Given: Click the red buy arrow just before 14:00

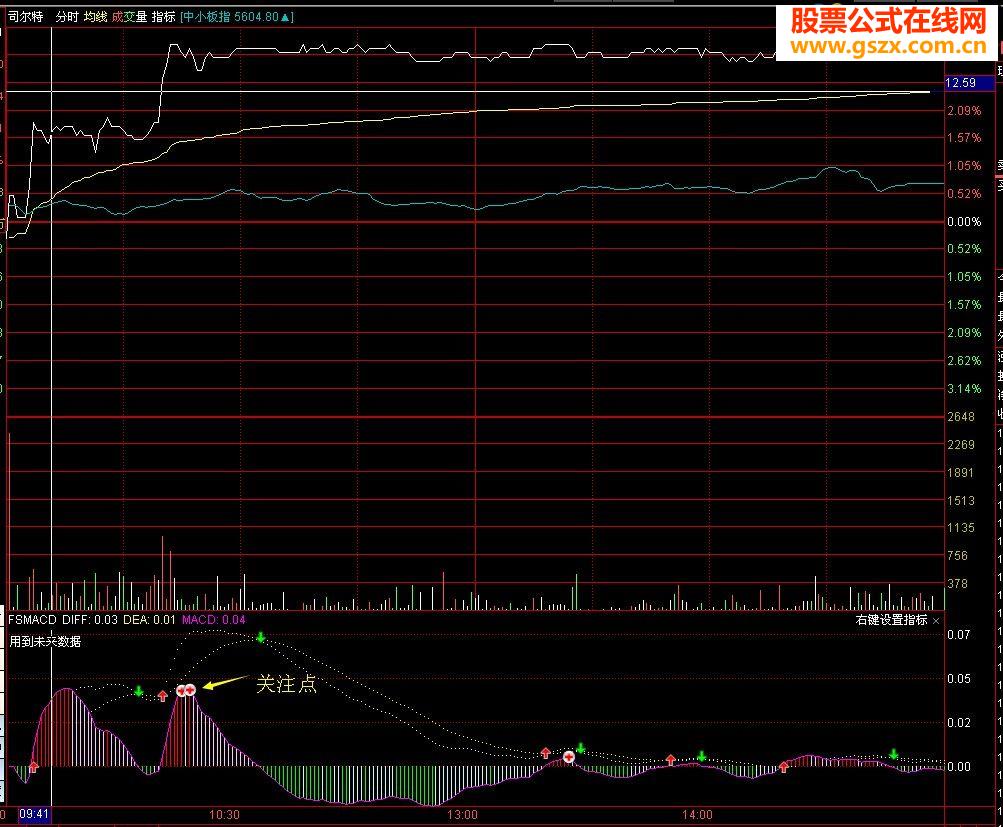Looking at the screenshot, I should coord(670,760).
